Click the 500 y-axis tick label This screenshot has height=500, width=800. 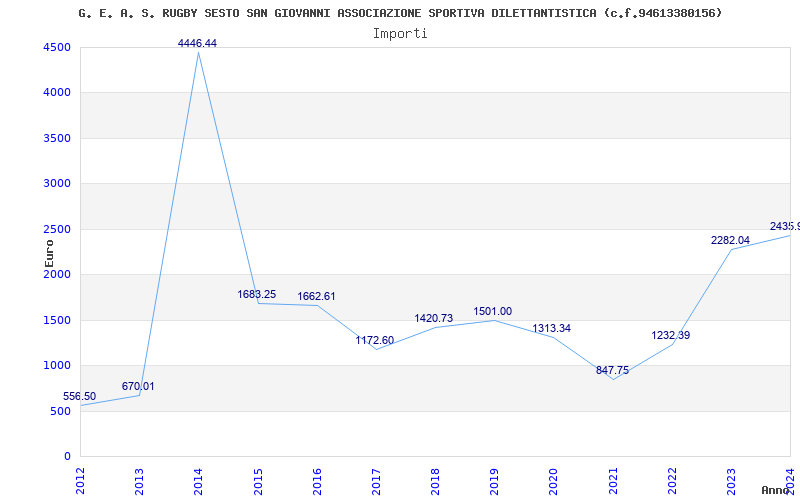pos(61,411)
